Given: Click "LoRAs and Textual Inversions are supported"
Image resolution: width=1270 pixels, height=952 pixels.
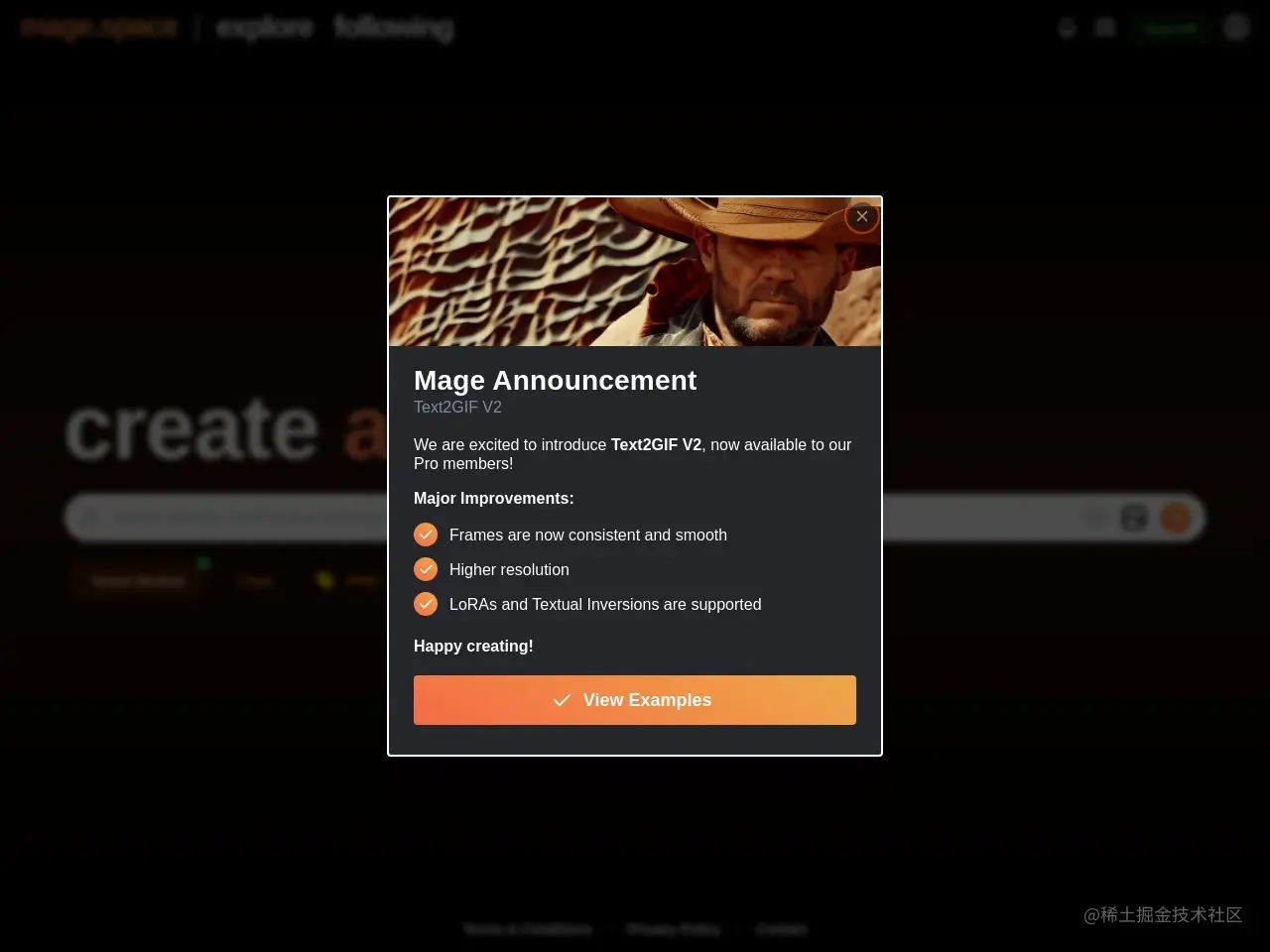Looking at the screenshot, I should tap(605, 605).
